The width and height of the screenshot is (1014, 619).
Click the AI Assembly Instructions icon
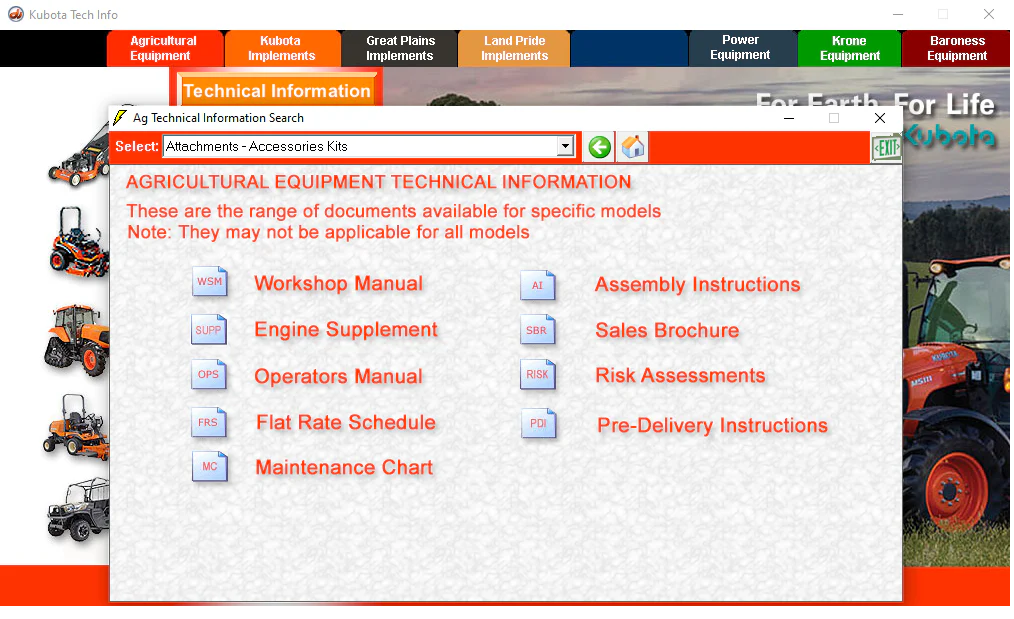point(537,286)
